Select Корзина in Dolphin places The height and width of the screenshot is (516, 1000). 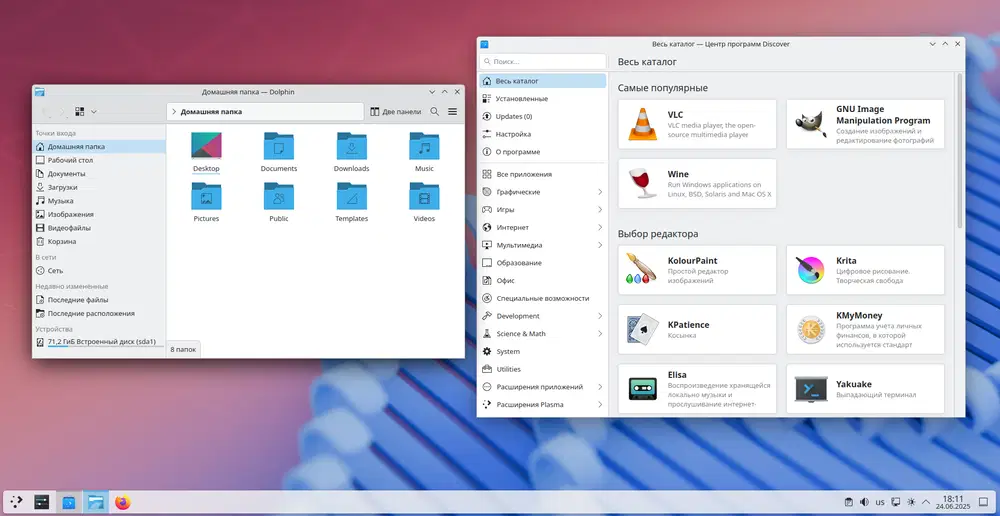click(62, 241)
